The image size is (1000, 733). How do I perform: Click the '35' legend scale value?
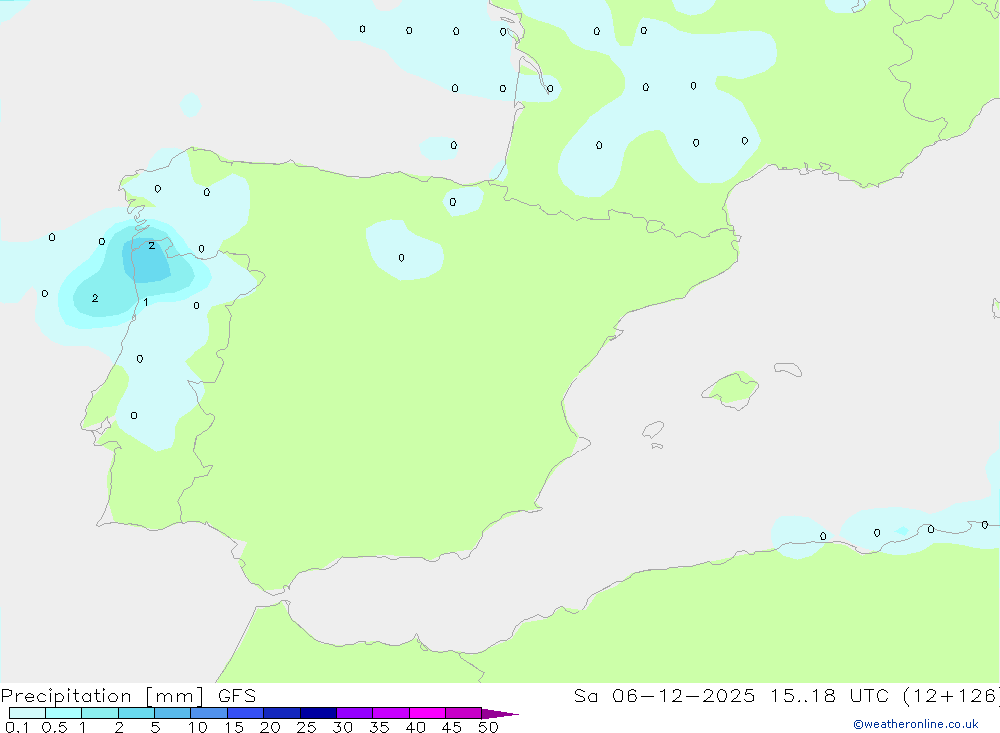379,727
